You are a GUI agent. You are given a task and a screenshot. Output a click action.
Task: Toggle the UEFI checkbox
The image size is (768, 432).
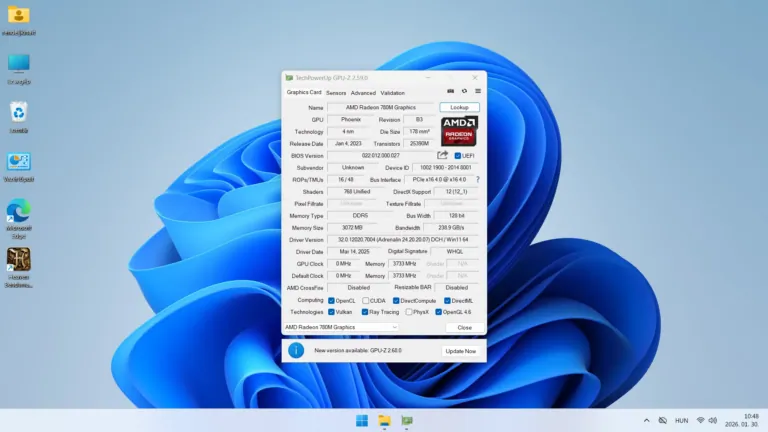[457, 156]
